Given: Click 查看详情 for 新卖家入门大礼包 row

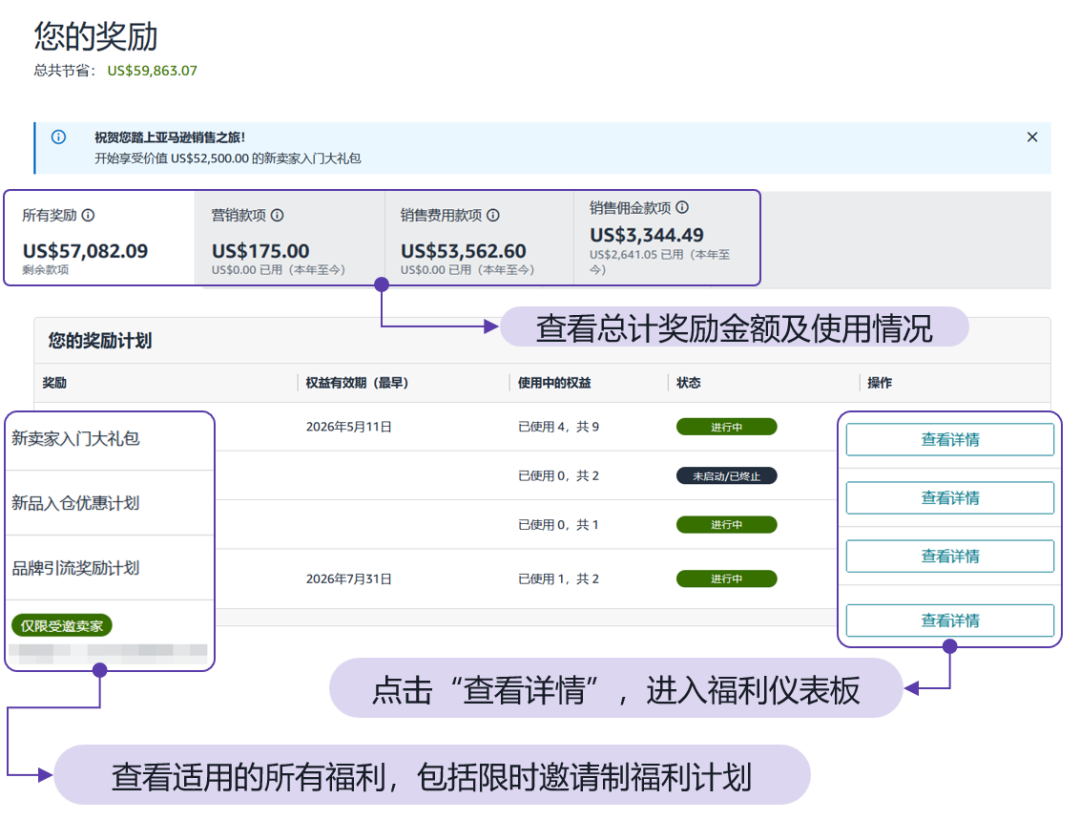Looking at the screenshot, I should point(948,439).
